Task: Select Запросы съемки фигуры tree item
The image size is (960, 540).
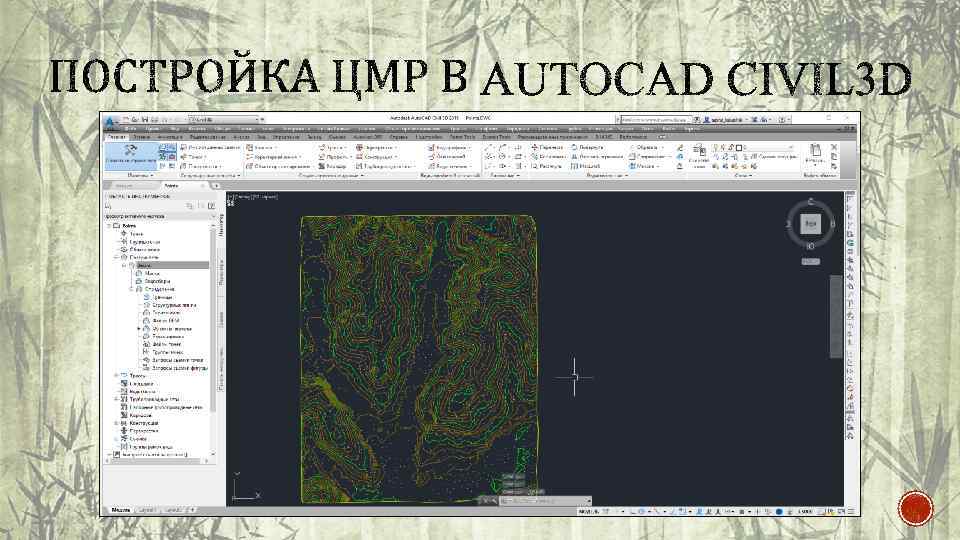Action: point(181,368)
